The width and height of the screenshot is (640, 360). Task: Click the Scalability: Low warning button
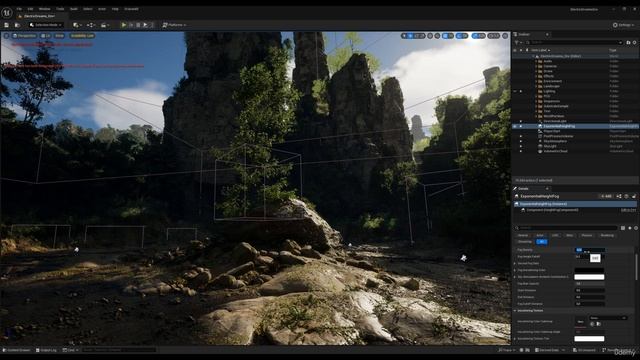pyautogui.click(x=82, y=36)
